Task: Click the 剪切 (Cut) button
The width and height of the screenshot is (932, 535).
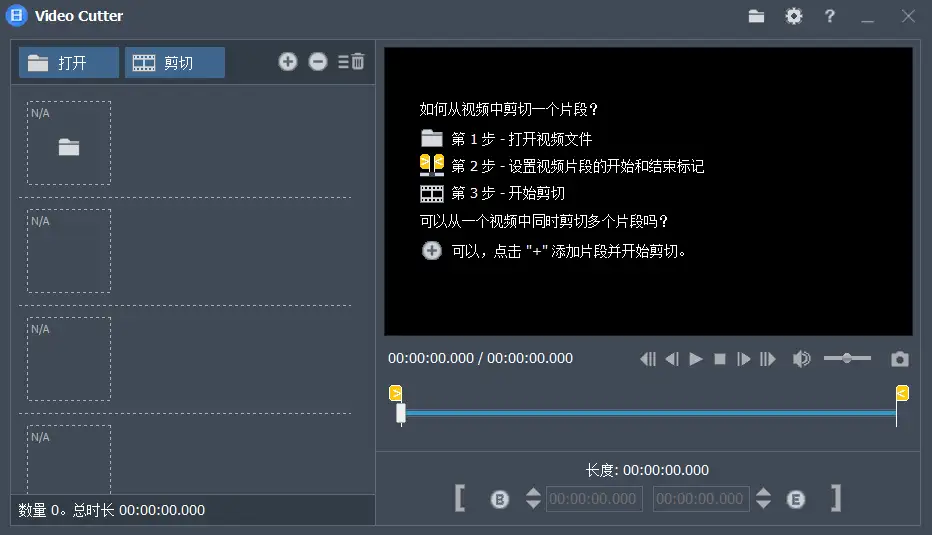Action: click(174, 63)
